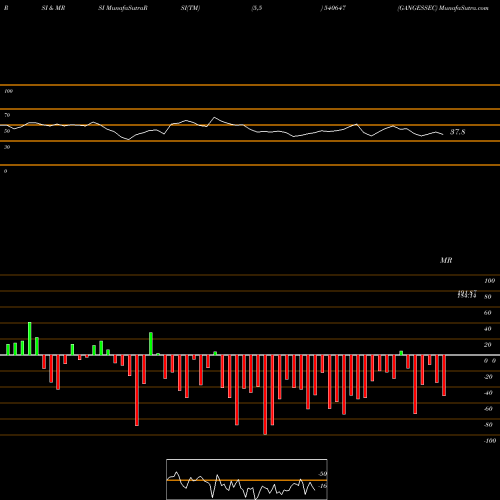
Task: Click the MR axis label 60
Action: (x=487, y=313)
